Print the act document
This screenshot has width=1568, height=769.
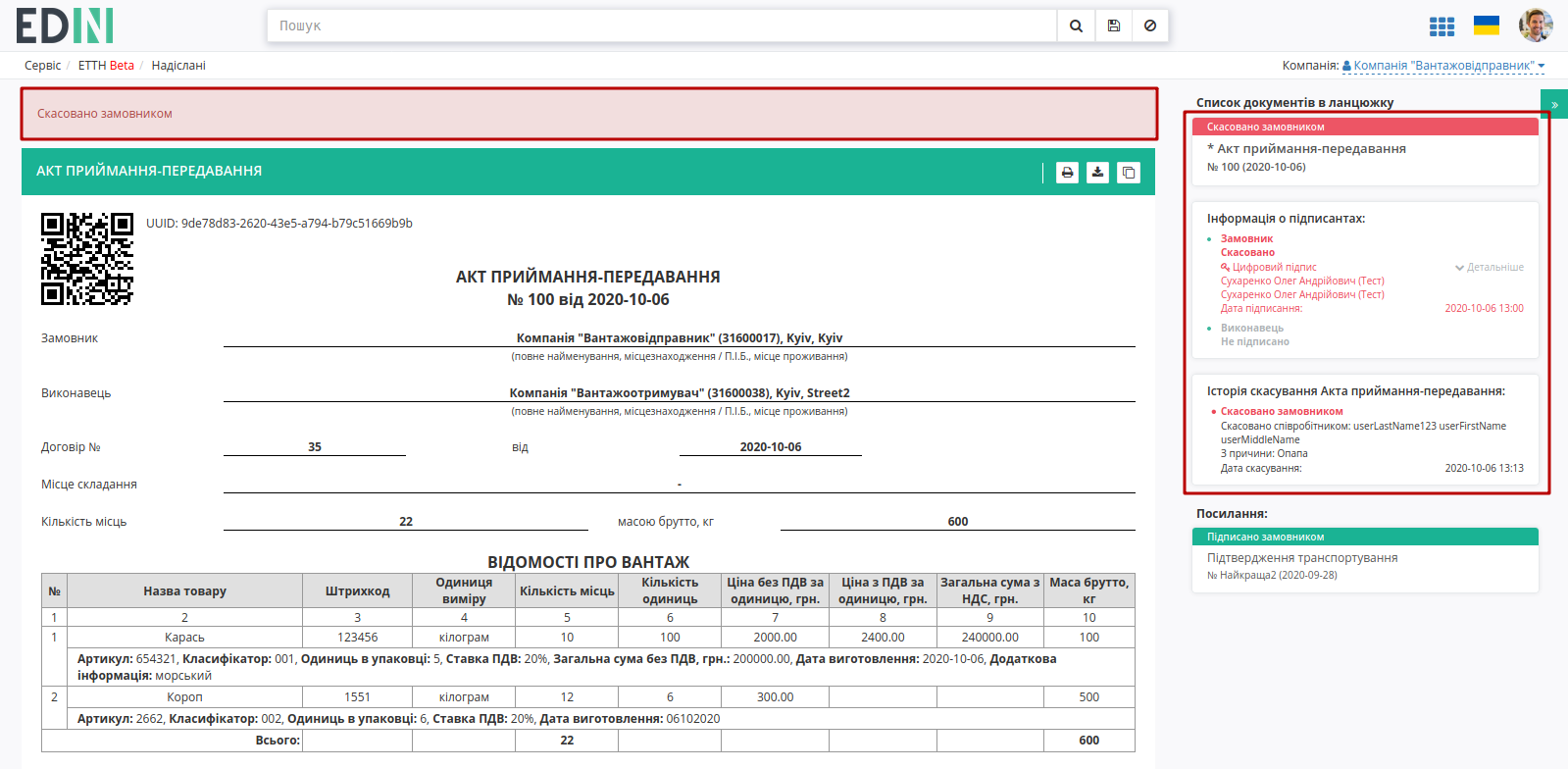(x=1068, y=173)
